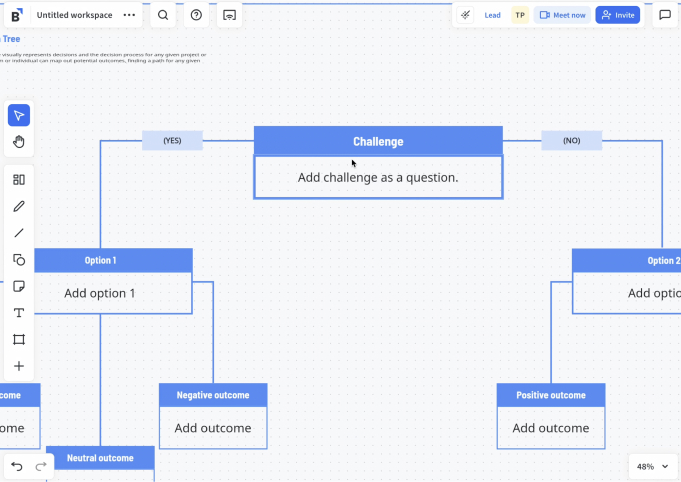Activate the hand pan tool
The width and height of the screenshot is (681, 482).
18,142
